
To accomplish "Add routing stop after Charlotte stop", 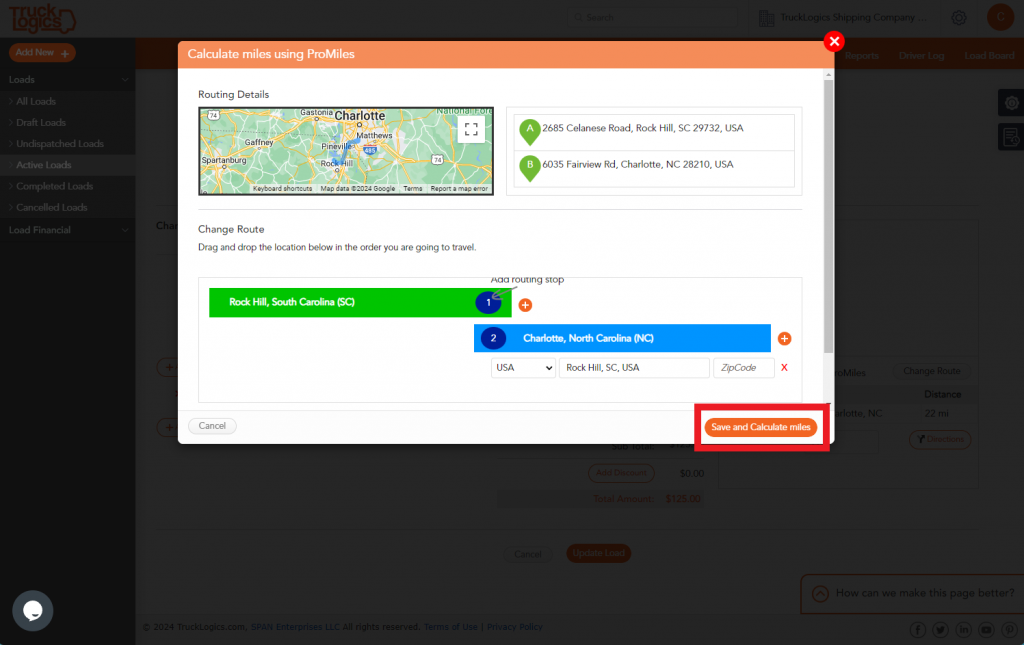I will click(784, 338).
